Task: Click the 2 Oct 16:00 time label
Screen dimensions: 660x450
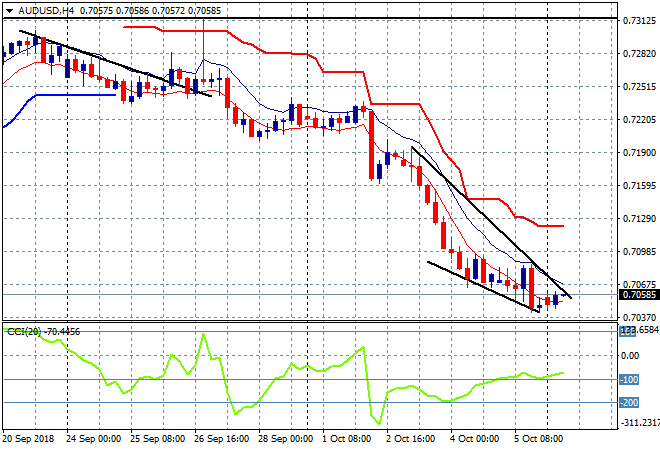Action: 410,439
